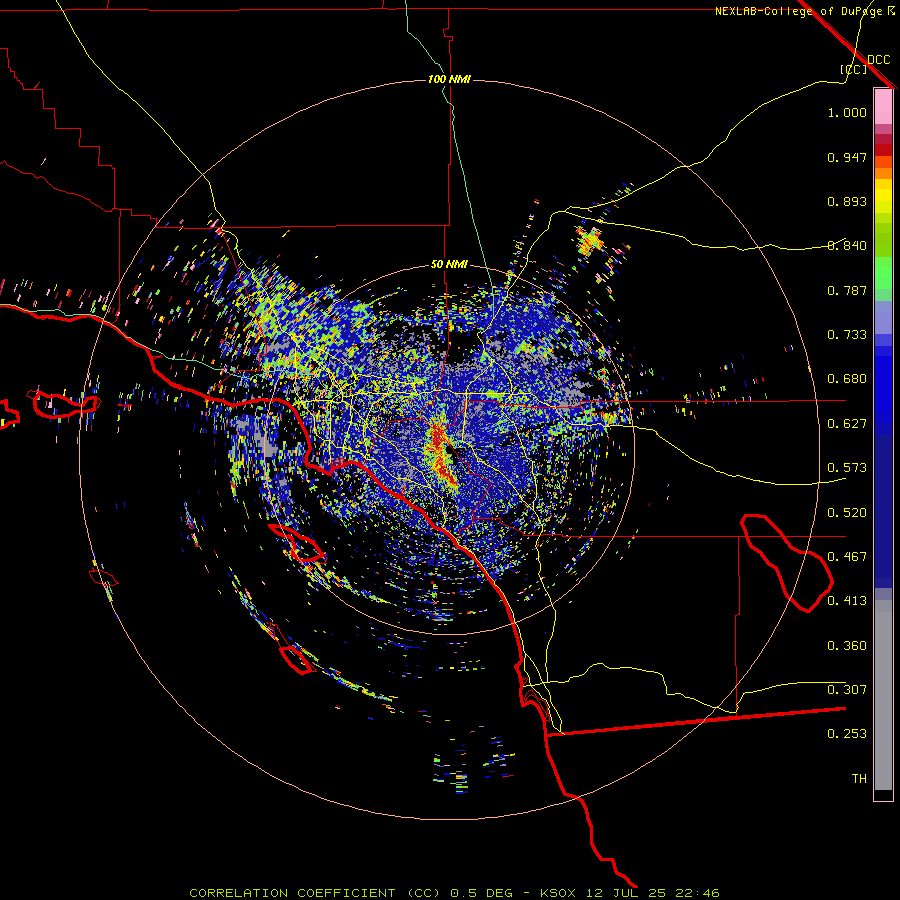Click the 50 NMI range ring label

tap(449, 264)
